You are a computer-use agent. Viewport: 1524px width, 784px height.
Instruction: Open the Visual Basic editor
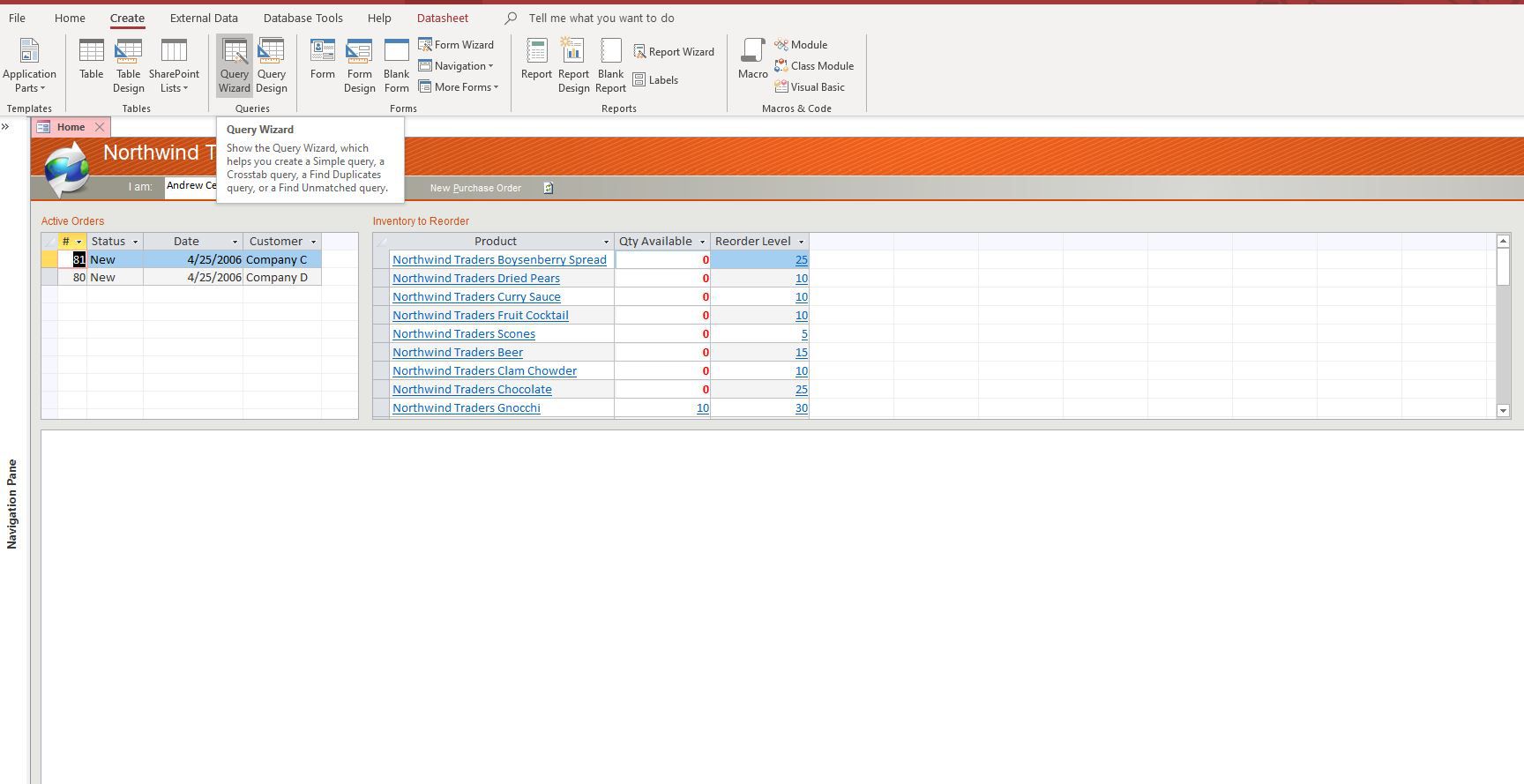pyautogui.click(x=810, y=87)
